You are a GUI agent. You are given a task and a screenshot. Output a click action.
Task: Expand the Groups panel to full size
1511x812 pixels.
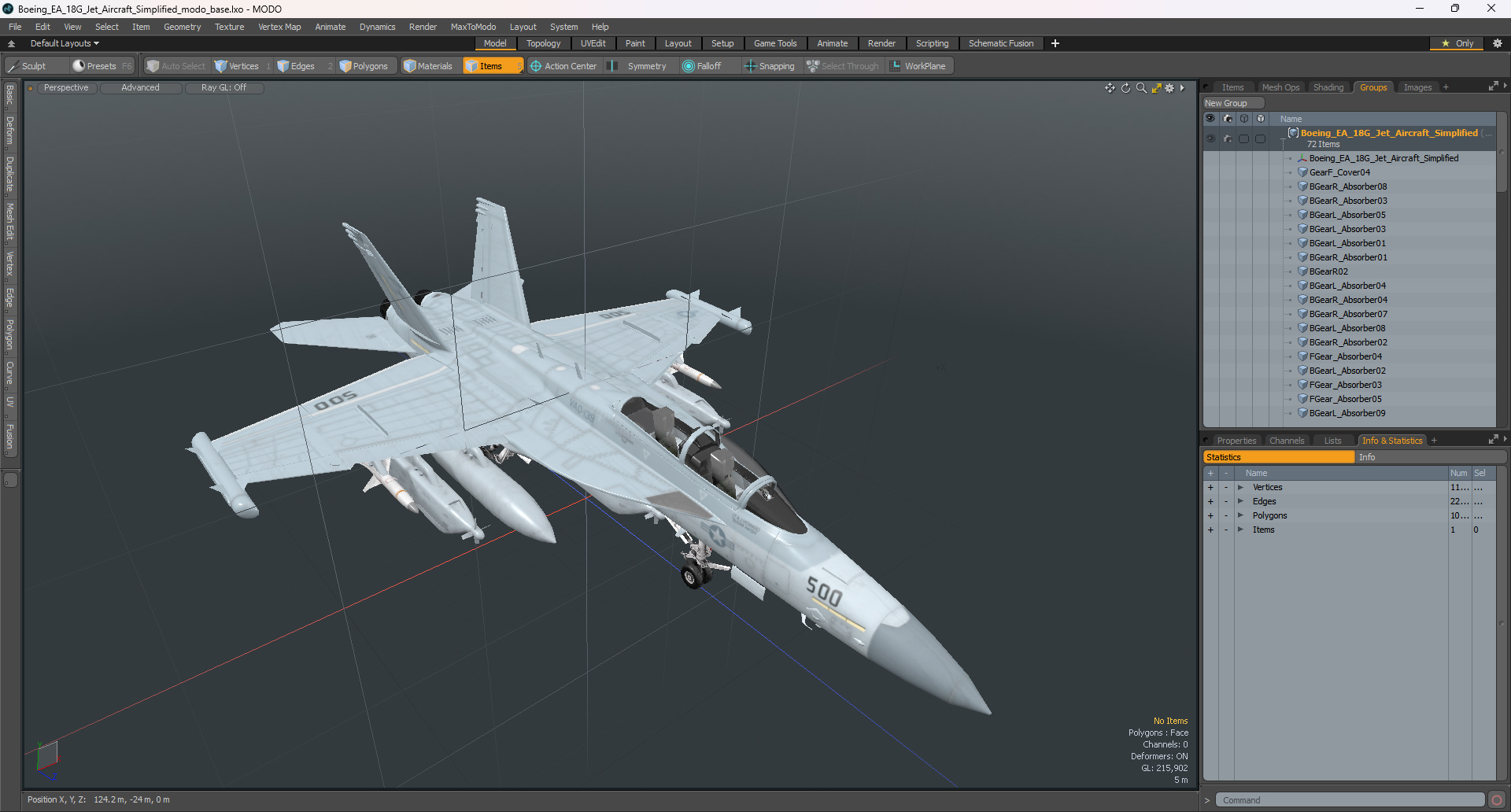(x=1494, y=87)
